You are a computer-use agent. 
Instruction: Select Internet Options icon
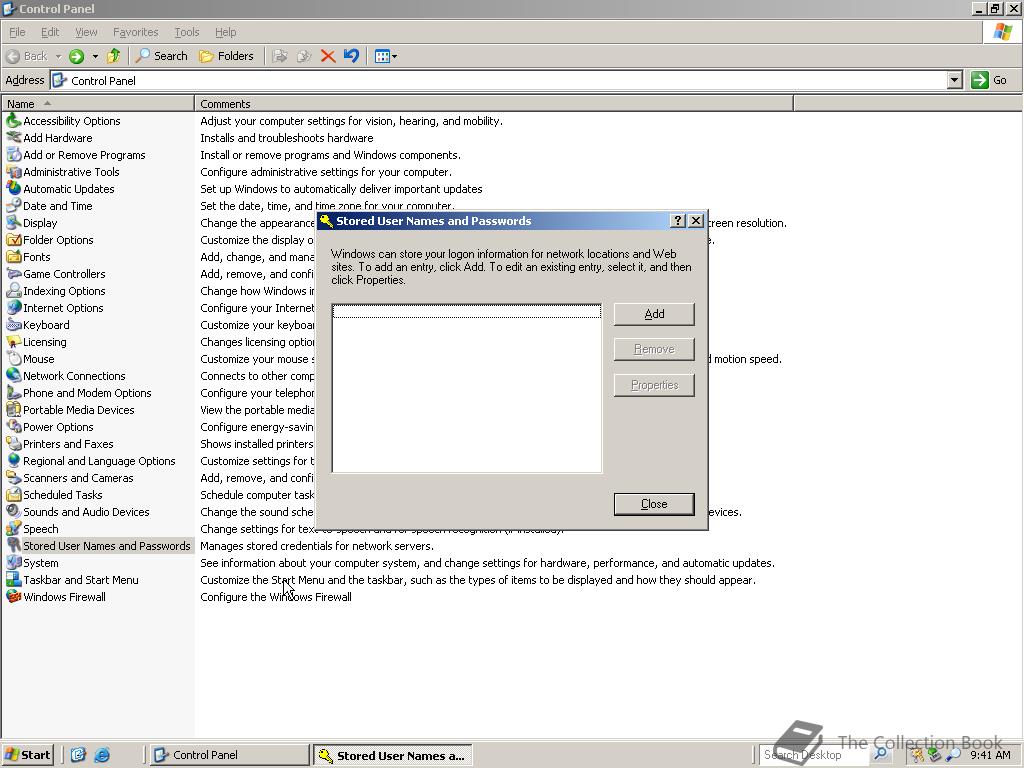pos(14,308)
